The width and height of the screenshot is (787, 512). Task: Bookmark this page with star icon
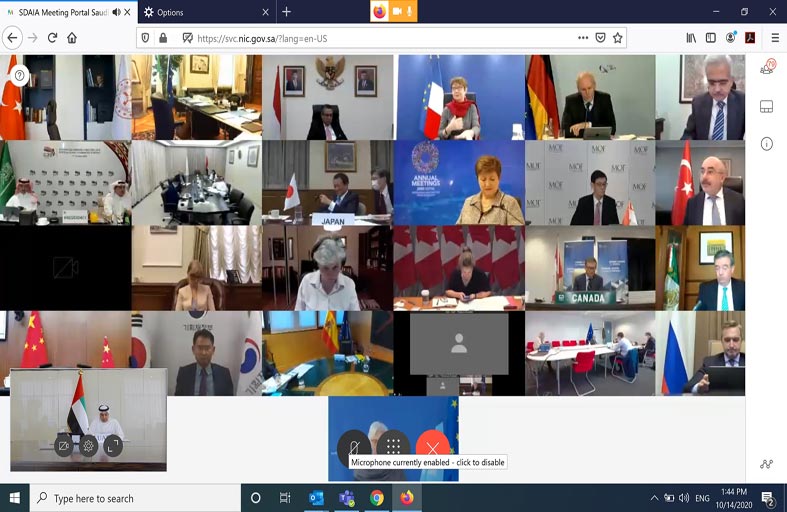click(618, 38)
